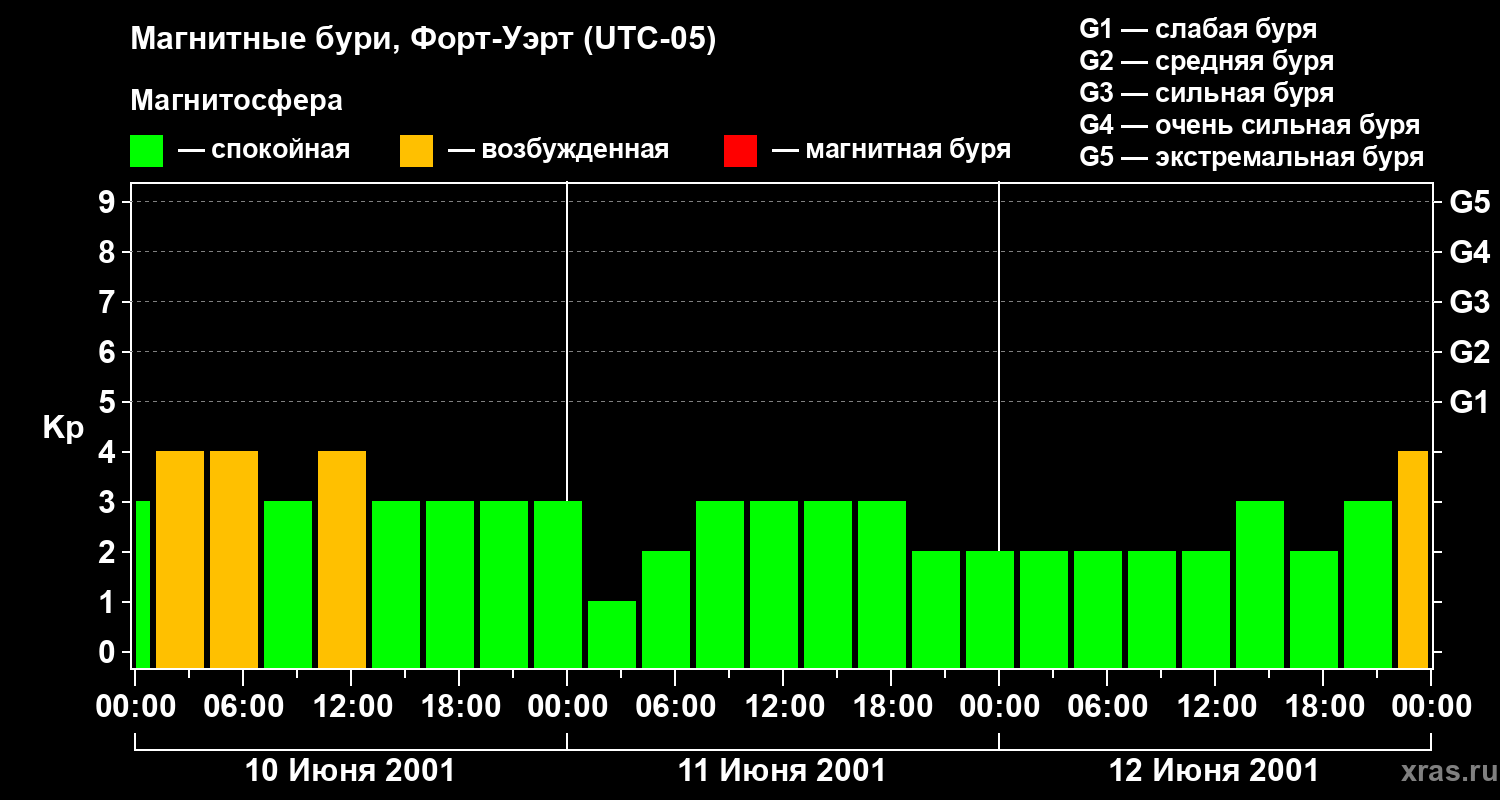
Task: Click the '12:00' time label of 12 June
Action: [x=1216, y=706]
